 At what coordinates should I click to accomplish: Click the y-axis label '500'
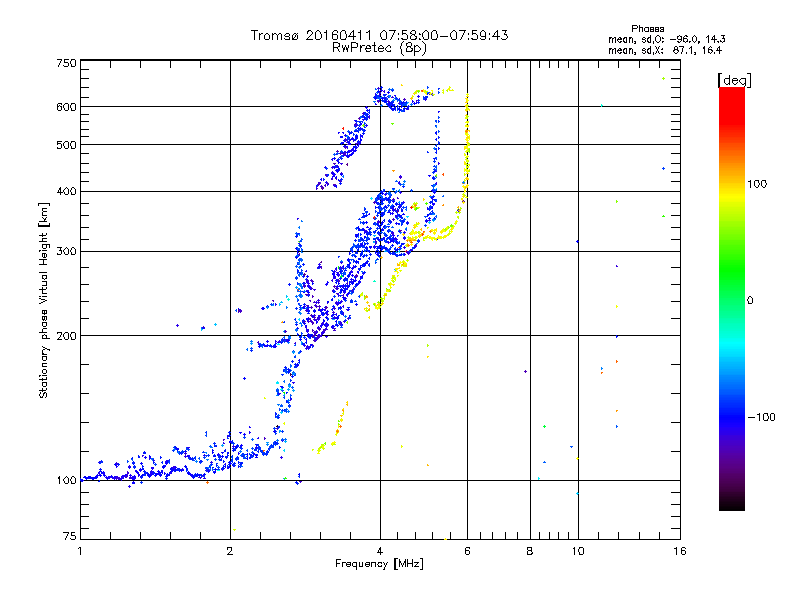66,145
